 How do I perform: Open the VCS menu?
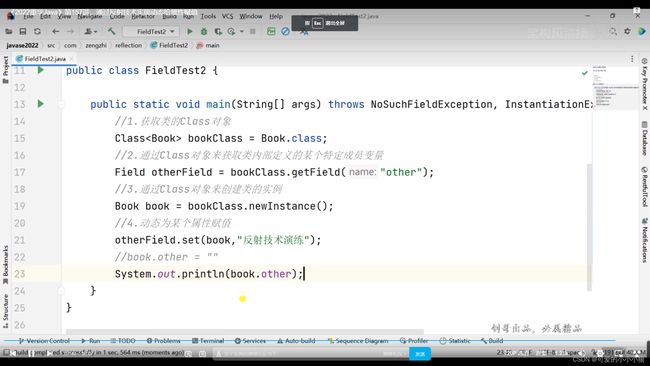tap(227, 16)
